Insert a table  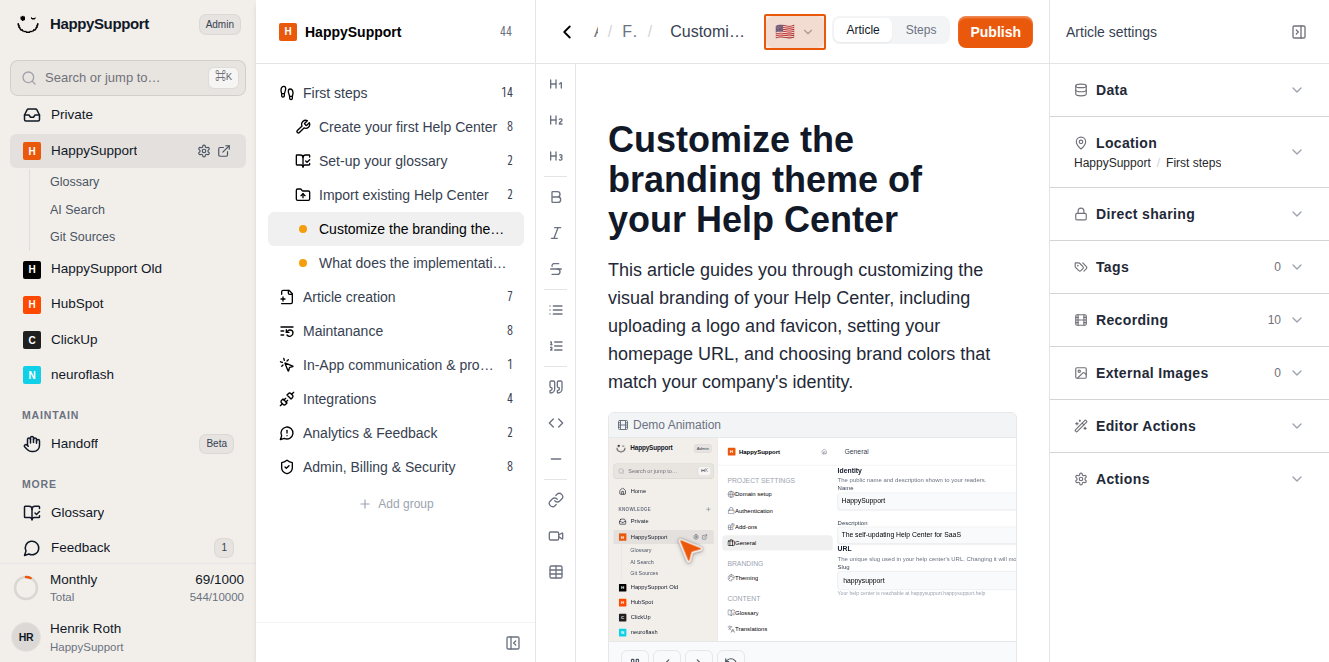click(556, 572)
